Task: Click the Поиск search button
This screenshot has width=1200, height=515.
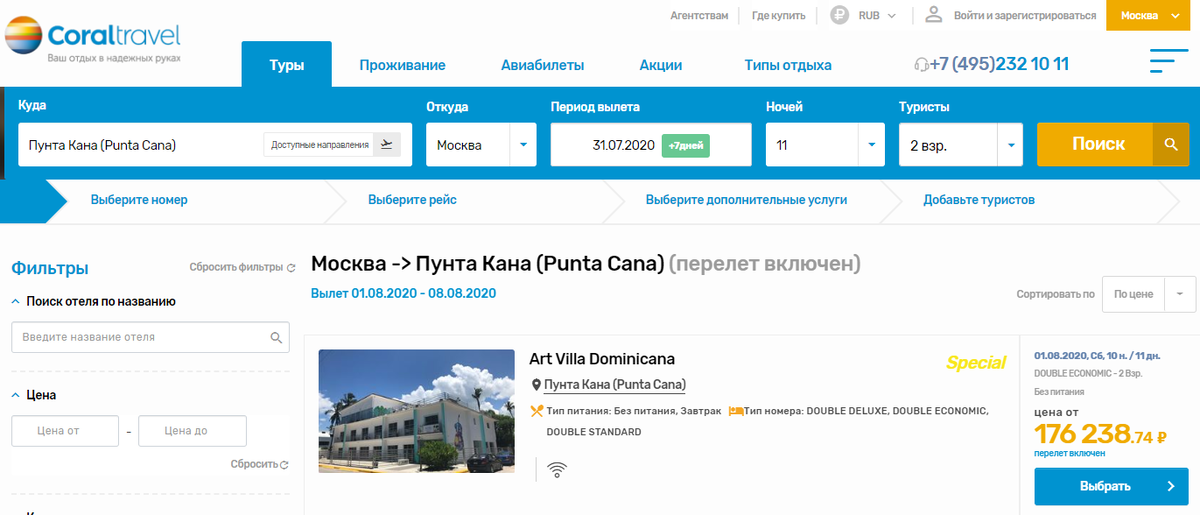Action: (1112, 144)
